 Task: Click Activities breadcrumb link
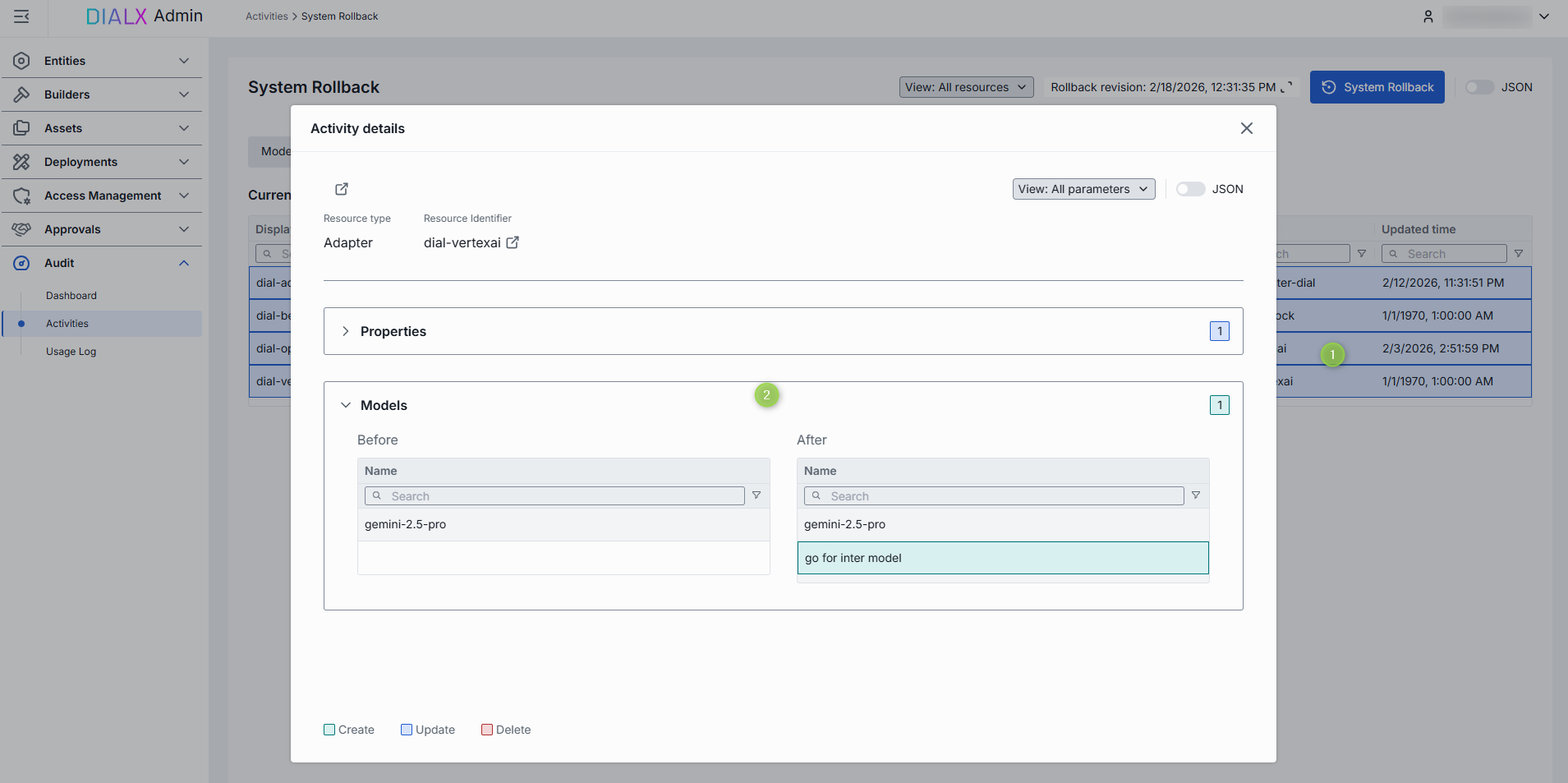click(266, 16)
